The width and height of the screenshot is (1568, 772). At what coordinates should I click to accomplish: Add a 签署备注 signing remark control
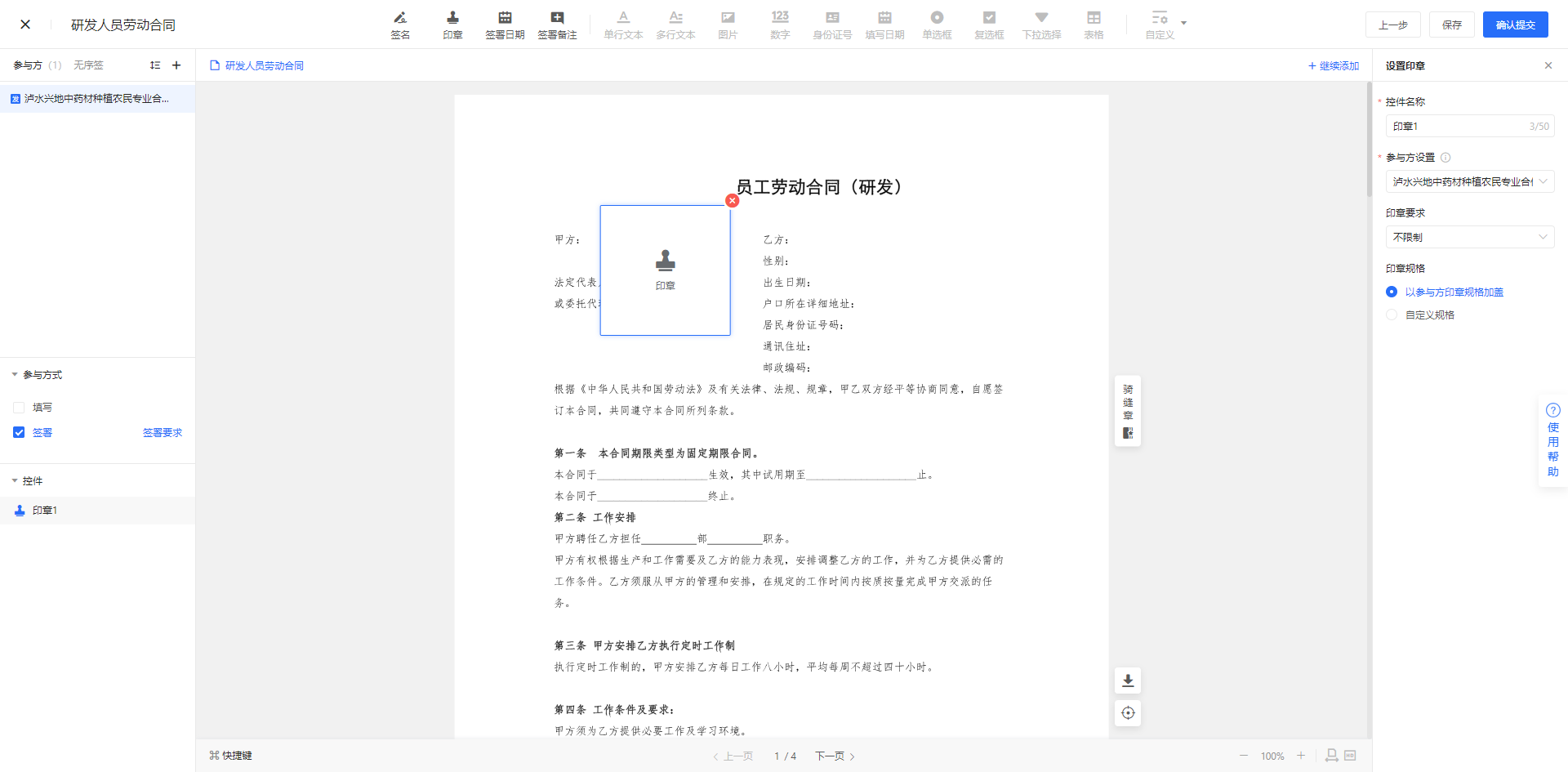[557, 25]
